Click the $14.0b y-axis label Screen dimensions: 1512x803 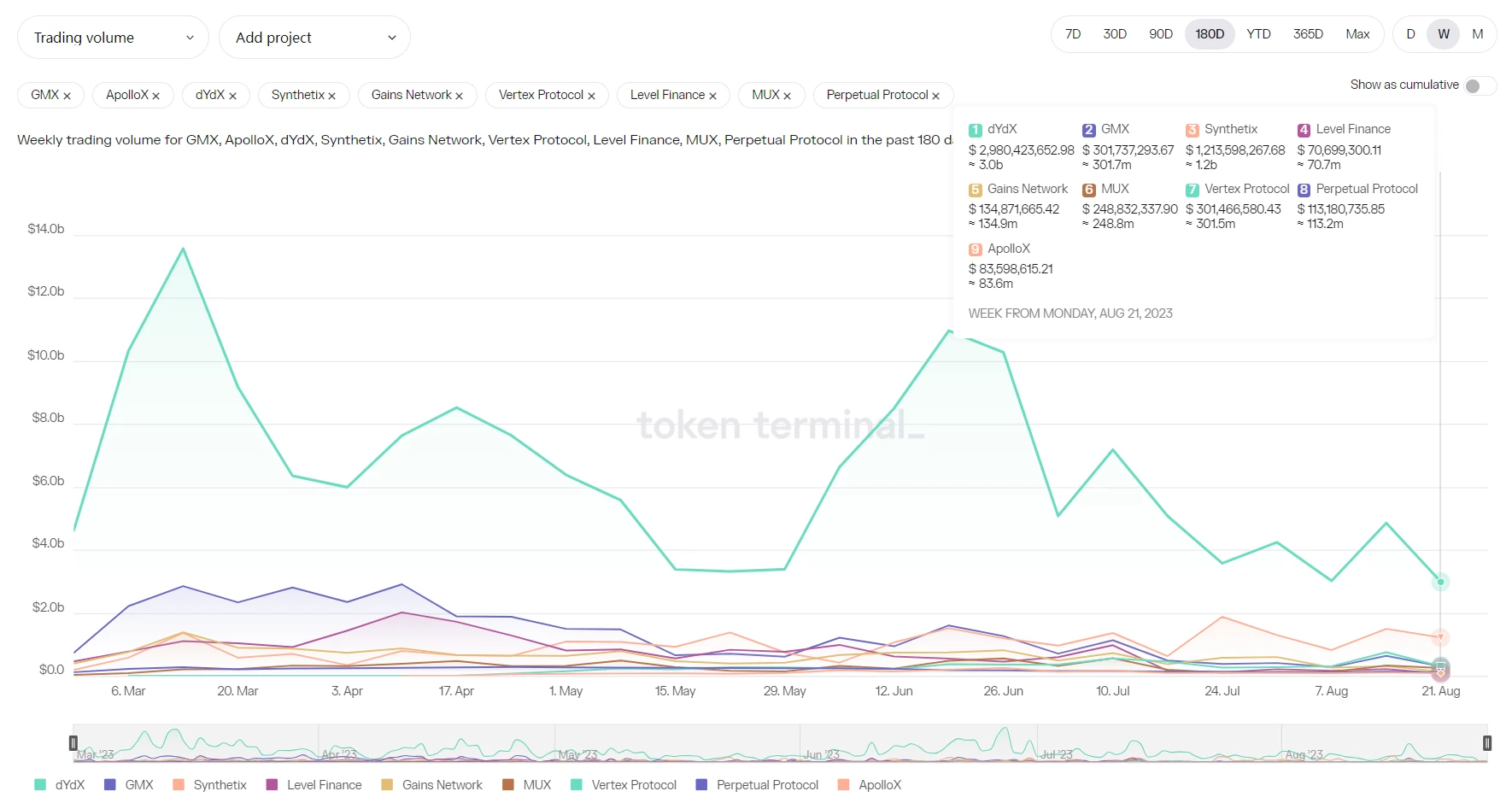tap(46, 229)
